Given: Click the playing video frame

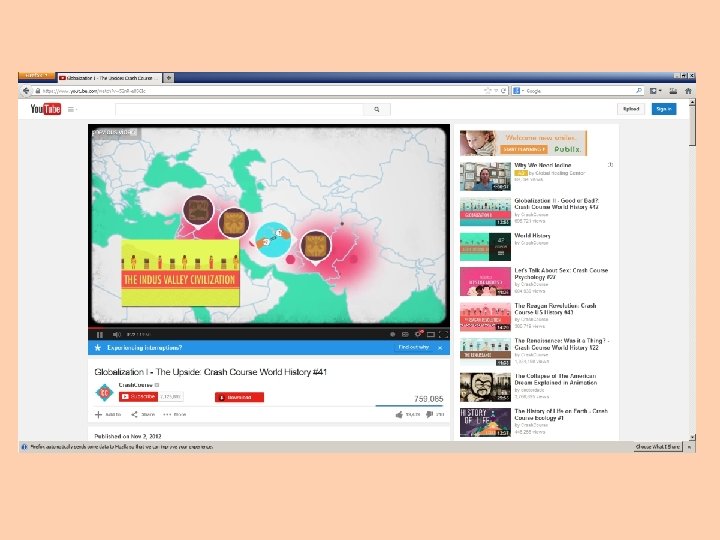Looking at the screenshot, I should [x=269, y=225].
